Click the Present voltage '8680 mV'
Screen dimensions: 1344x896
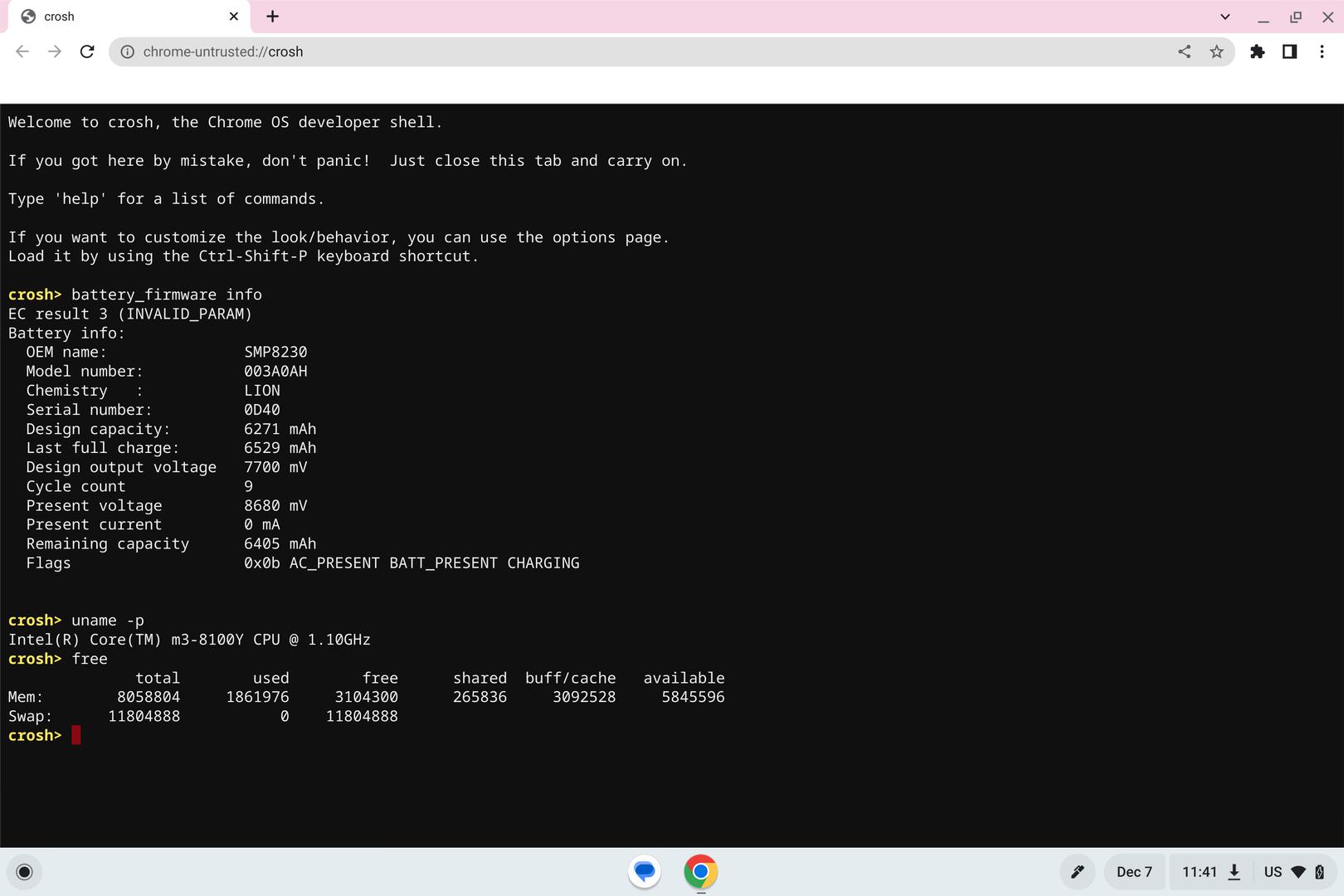point(275,505)
